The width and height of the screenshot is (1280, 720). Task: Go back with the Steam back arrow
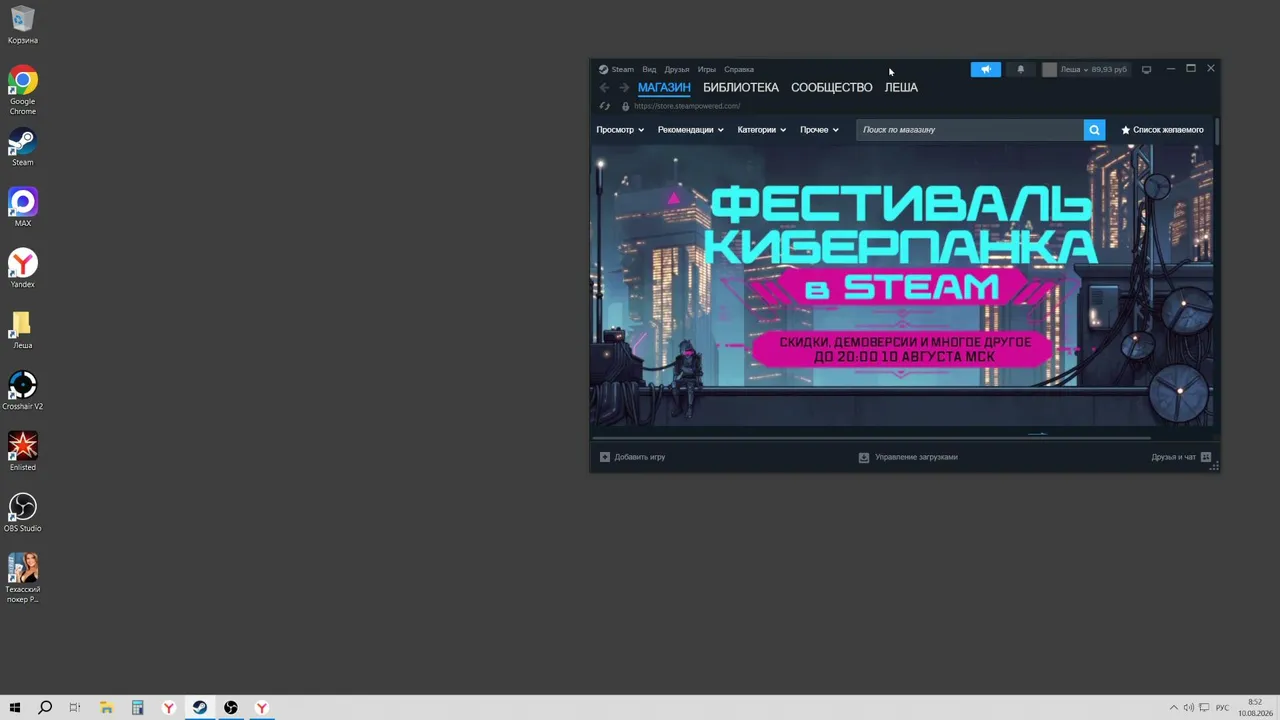[604, 88]
